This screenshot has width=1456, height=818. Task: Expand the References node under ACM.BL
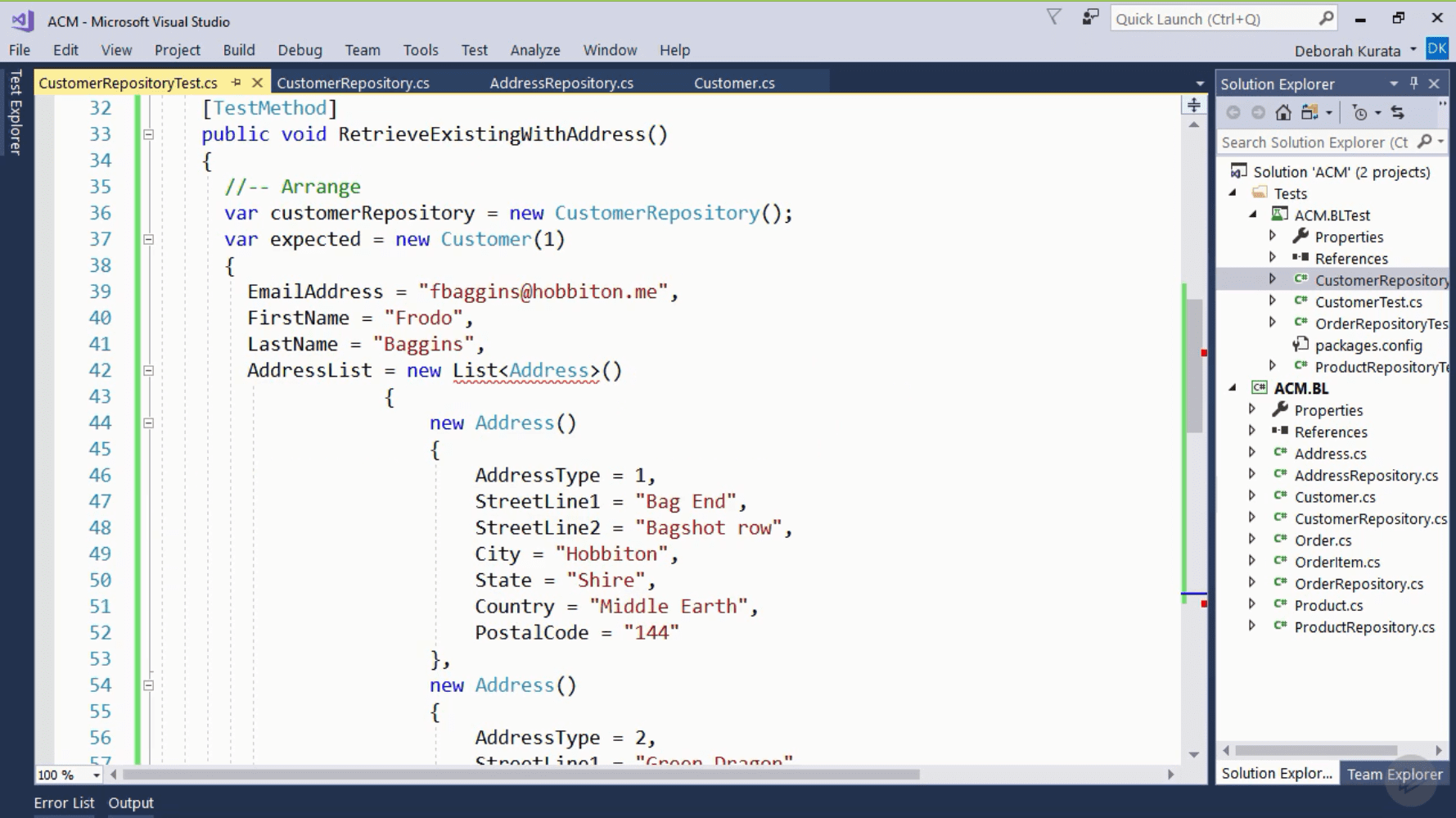[1253, 432]
